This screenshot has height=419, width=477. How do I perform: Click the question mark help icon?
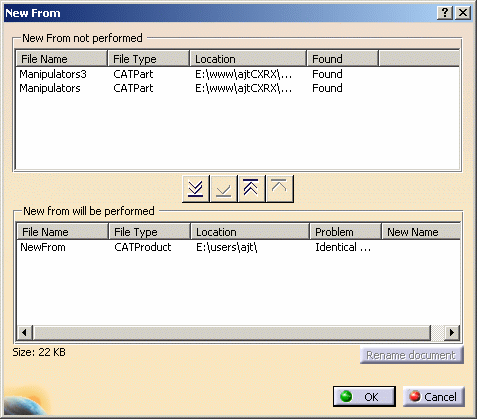pyautogui.click(x=445, y=13)
